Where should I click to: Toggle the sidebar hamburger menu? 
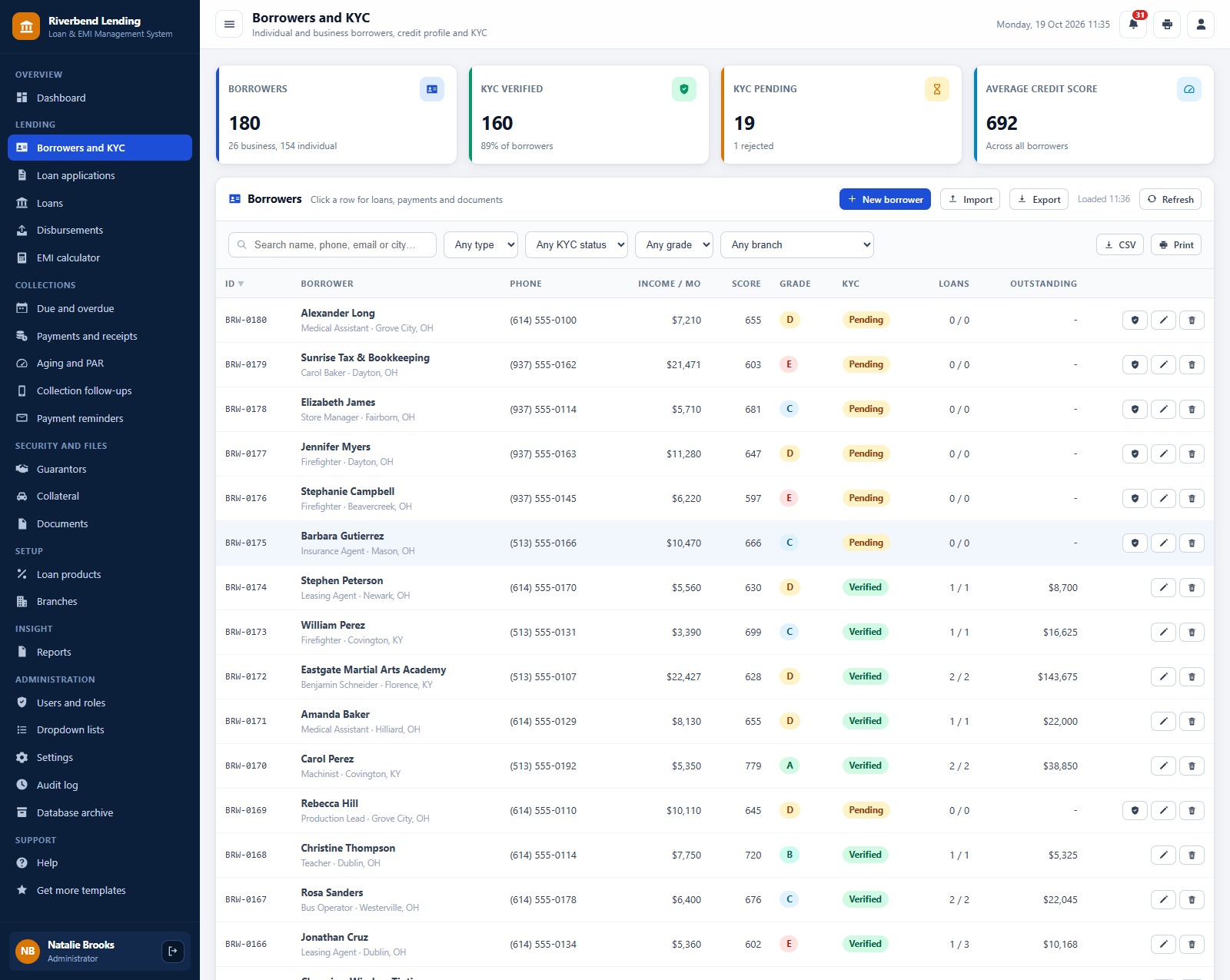click(x=228, y=25)
